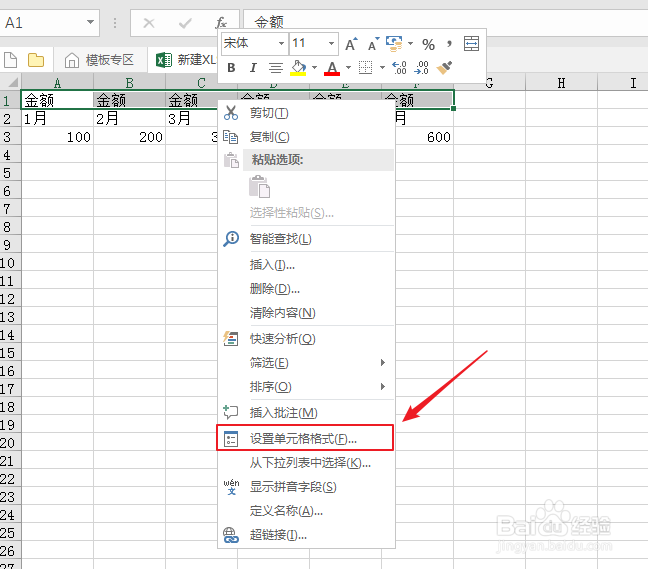This screenshot has width=648, height=569.
Task: Select 插入批注(M) menu entry
Action: (x=306, y=412)
